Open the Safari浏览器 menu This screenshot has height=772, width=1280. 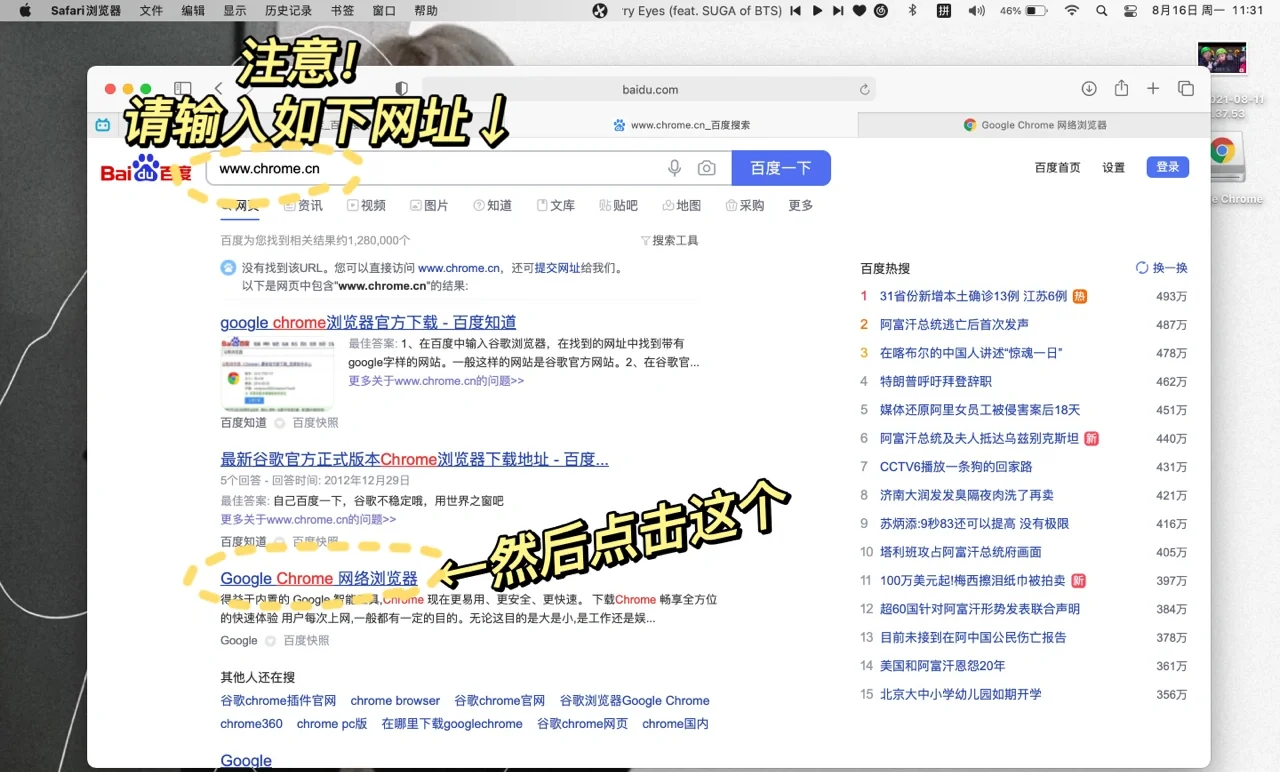[86, 11]
